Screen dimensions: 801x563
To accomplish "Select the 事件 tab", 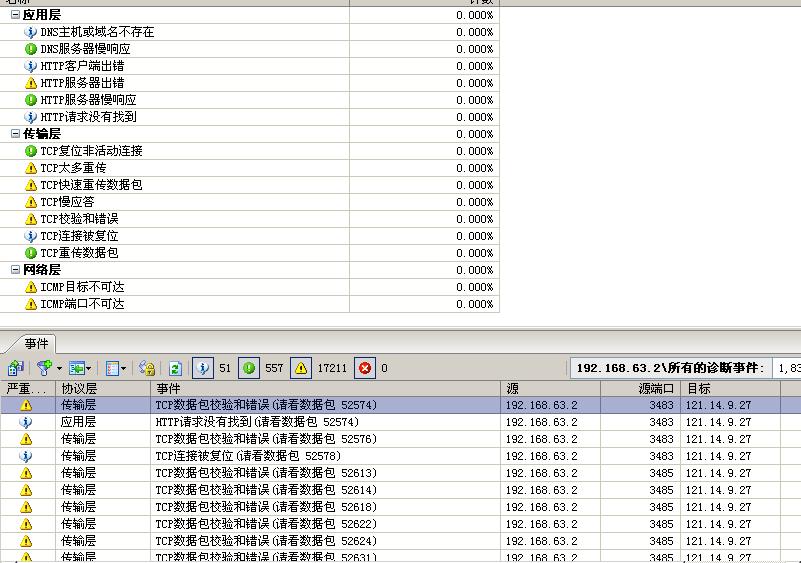I will coord(36,343).
